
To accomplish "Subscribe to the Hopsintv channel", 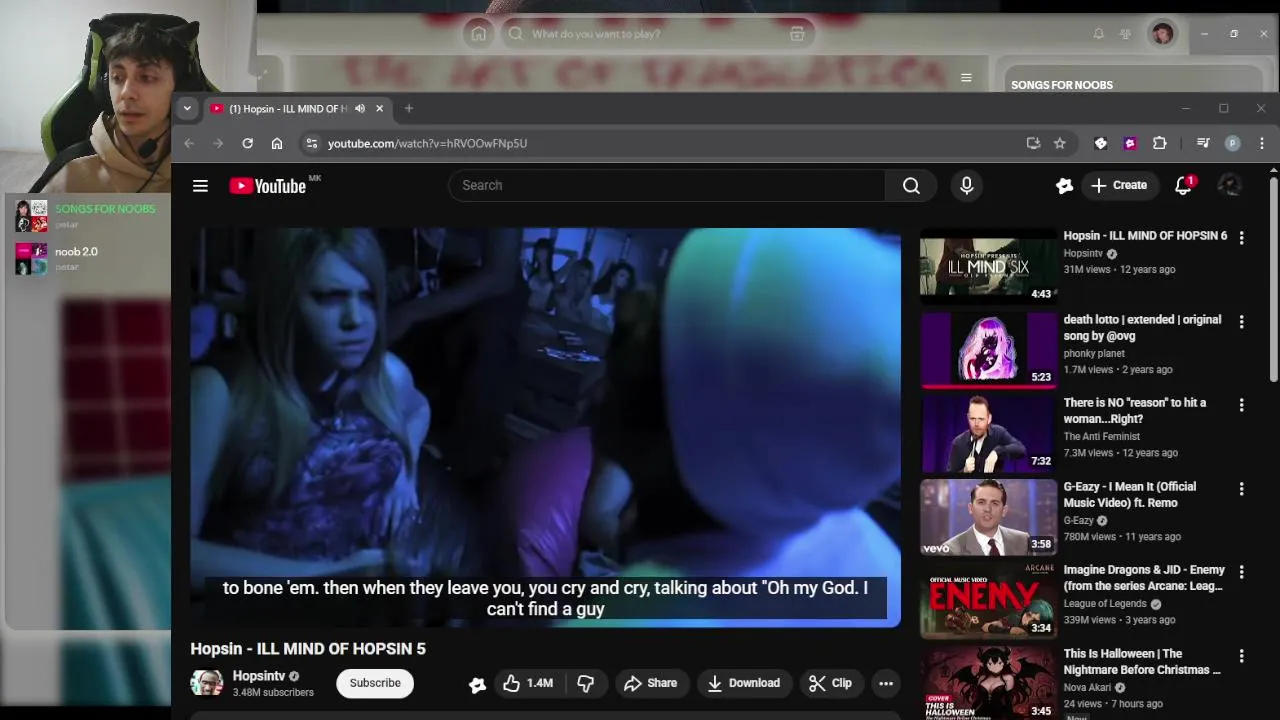I will tap(375, 683).
